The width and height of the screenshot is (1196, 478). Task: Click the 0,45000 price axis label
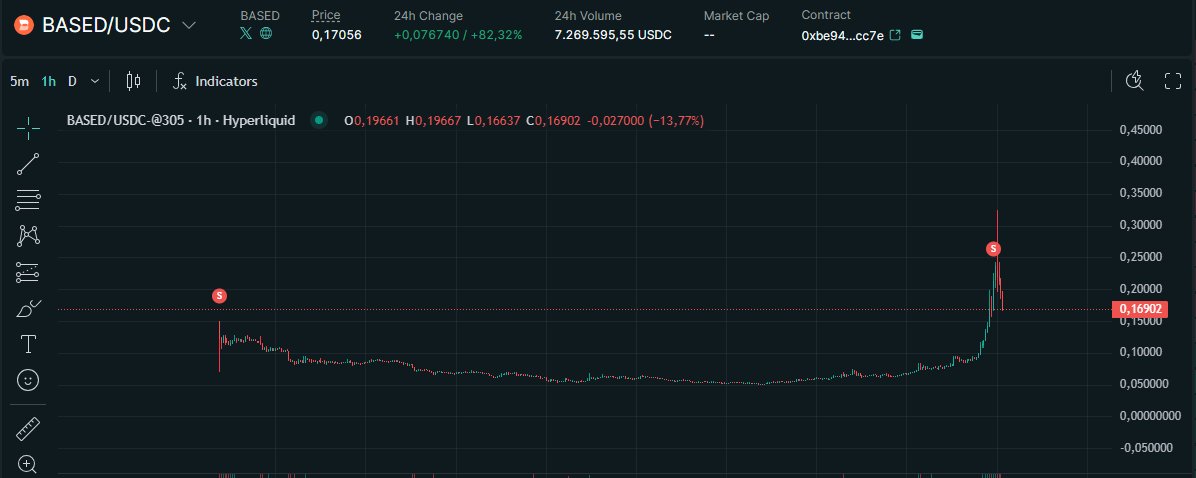coord(1140,130)
